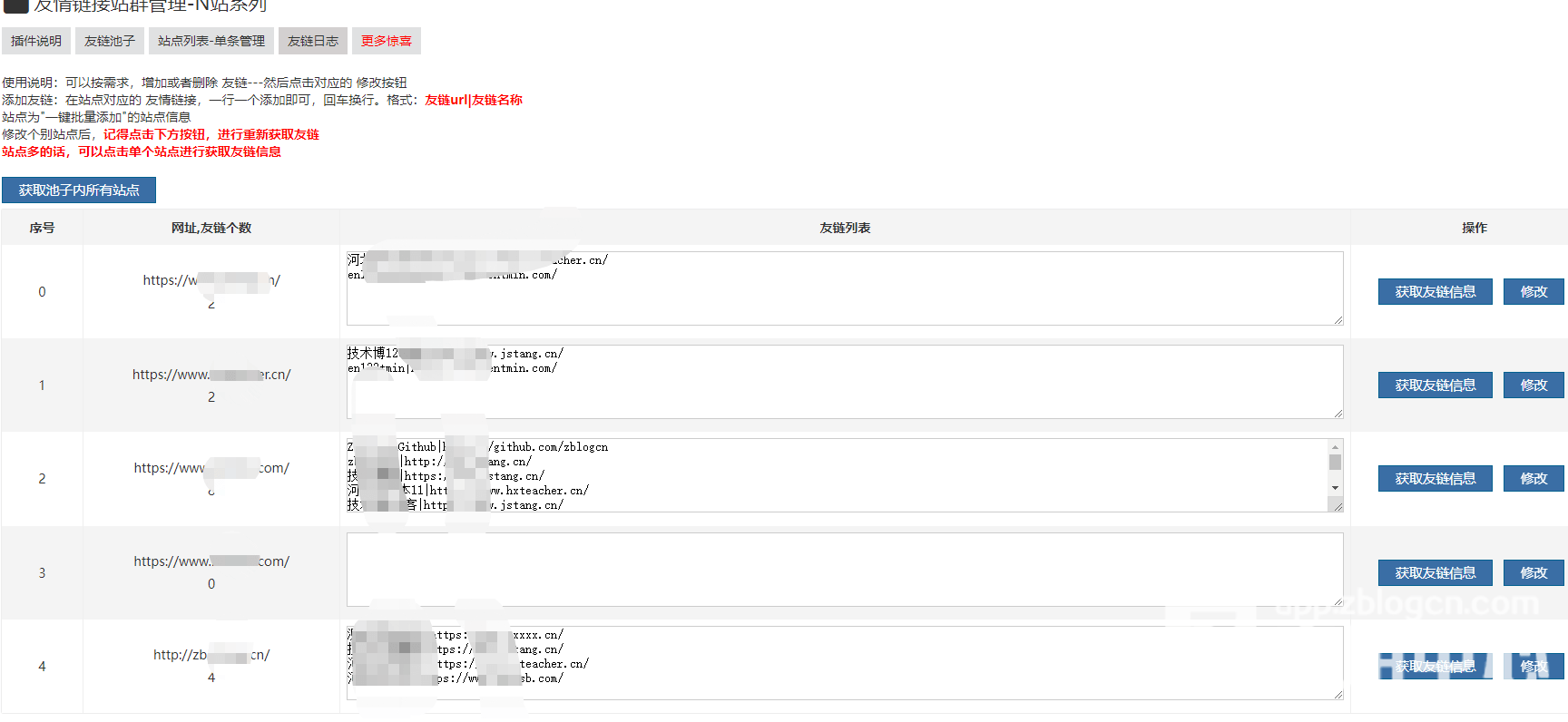Click the scroll up arrow in row 2 textarea
This screenshot has width=1568, height=722.
tap(1335, 447)
